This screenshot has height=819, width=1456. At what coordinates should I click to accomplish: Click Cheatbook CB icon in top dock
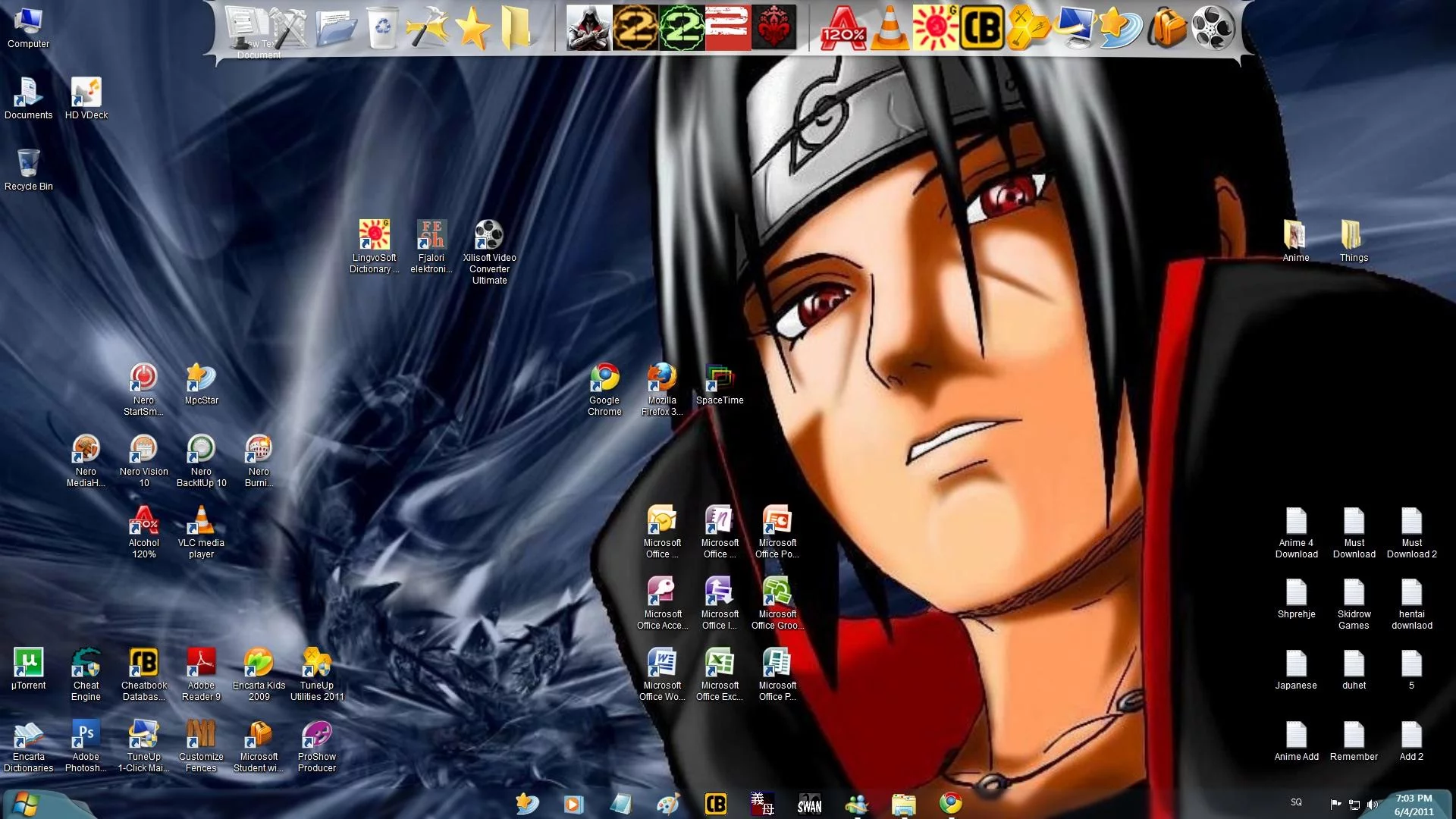coord(982,27)
